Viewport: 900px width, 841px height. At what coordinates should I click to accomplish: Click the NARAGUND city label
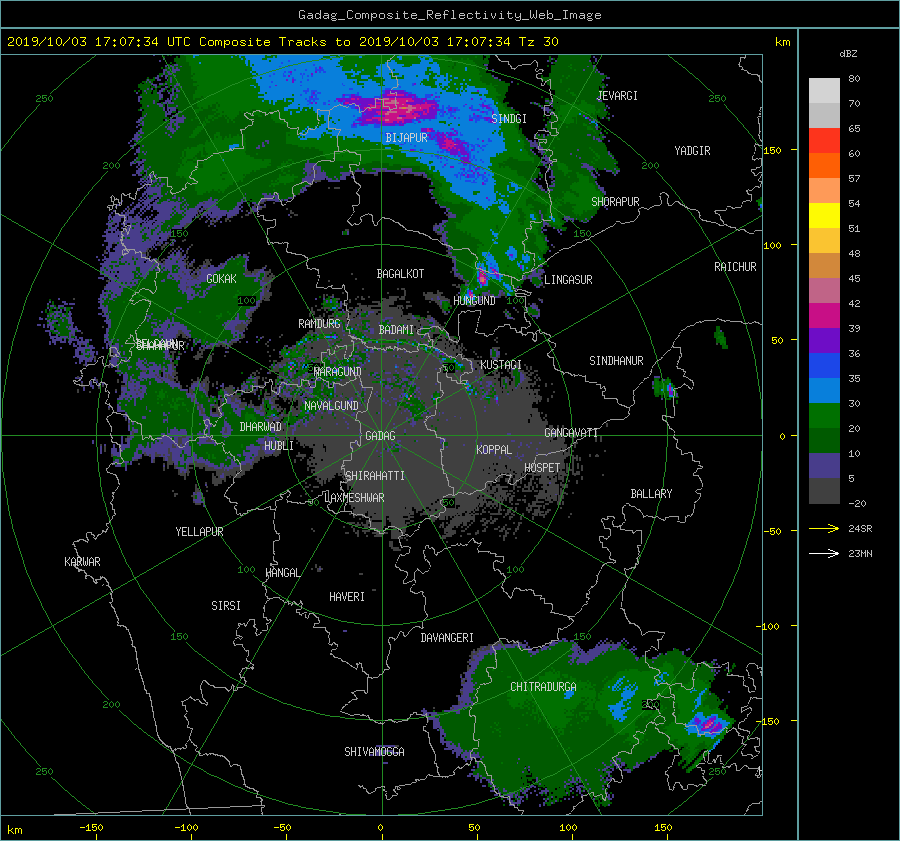coord(338,371)
